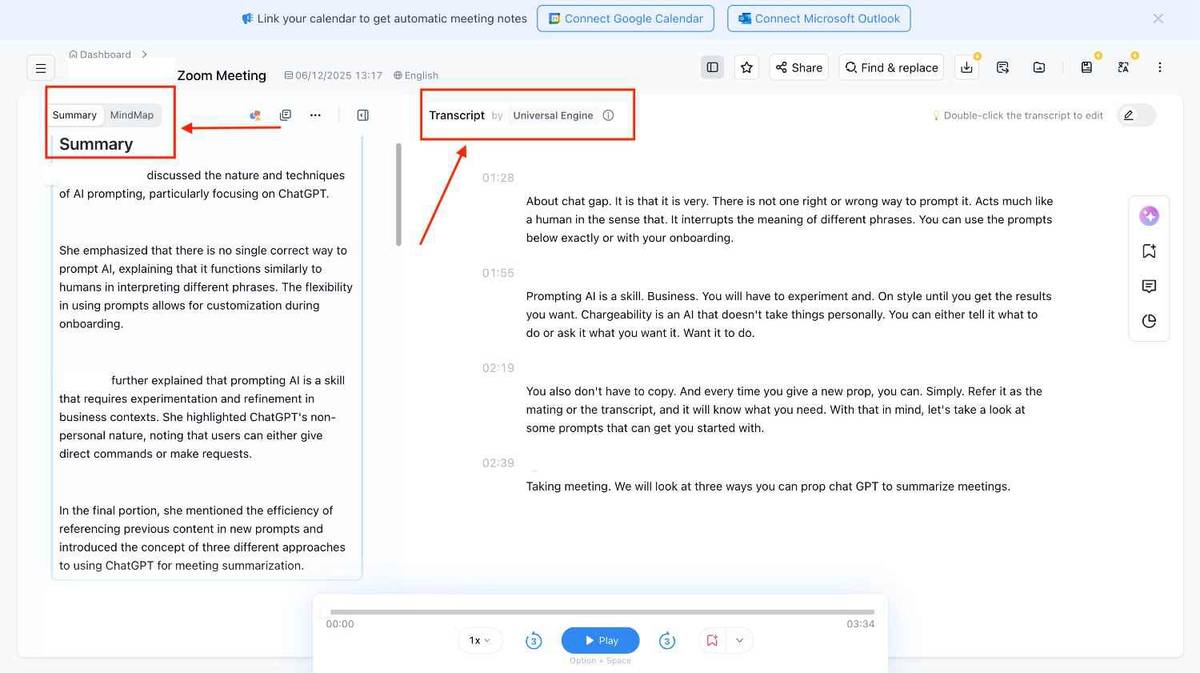Open the vertical three-dot menu in toolbar
Screen dimensions: 1200x673
click(1160, 67)
